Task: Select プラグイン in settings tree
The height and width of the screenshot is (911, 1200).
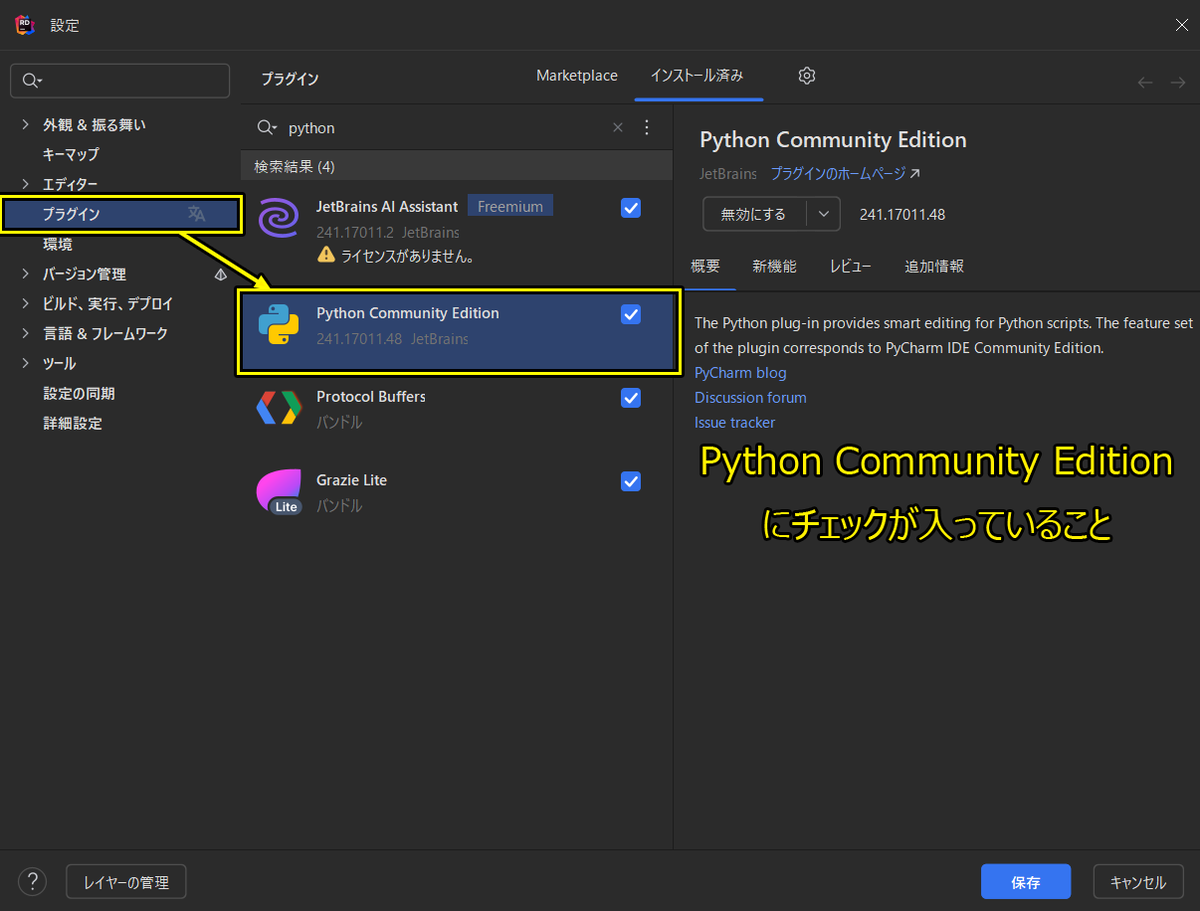Action: coord(120,214)
